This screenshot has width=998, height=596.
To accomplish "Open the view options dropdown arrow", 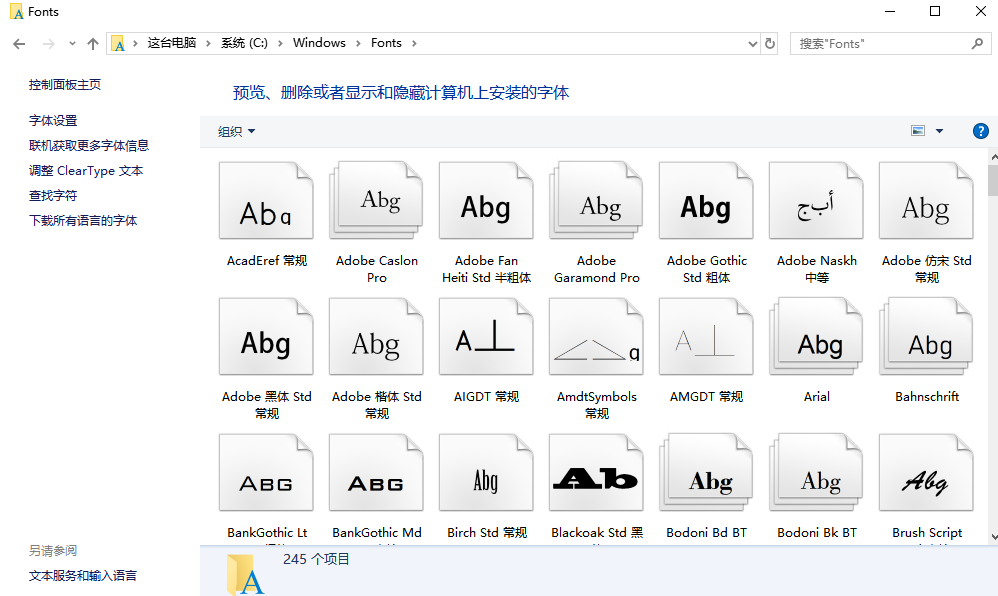I will (x=938, y=130).
